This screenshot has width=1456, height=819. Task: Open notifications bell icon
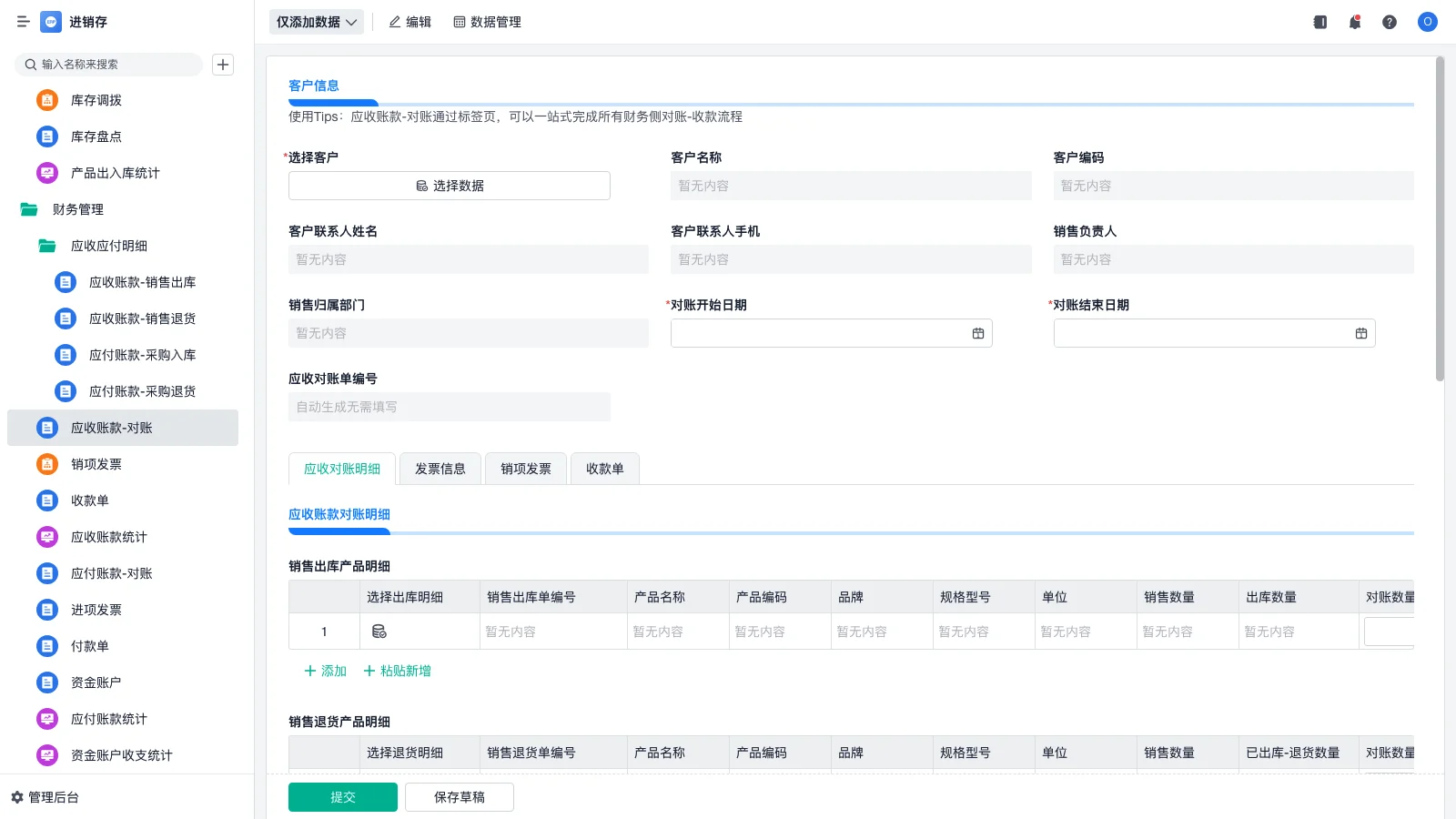[x=1355, y=22]
